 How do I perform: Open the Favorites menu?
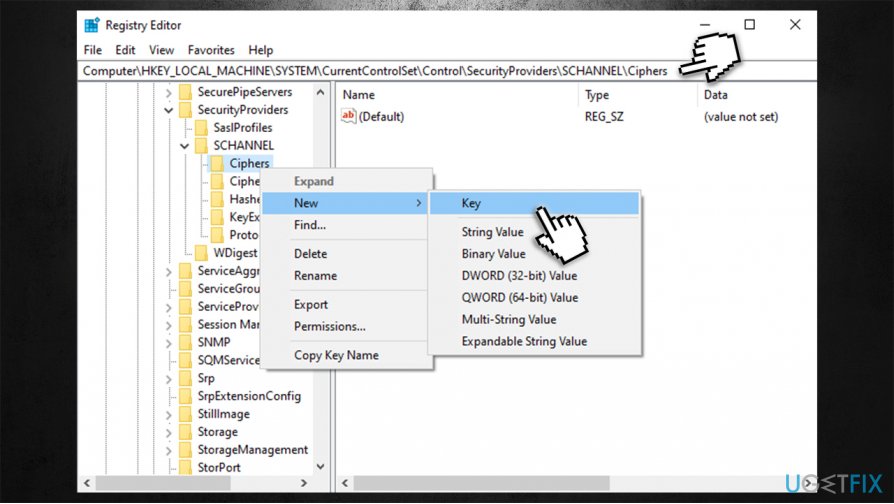[211, 50]
